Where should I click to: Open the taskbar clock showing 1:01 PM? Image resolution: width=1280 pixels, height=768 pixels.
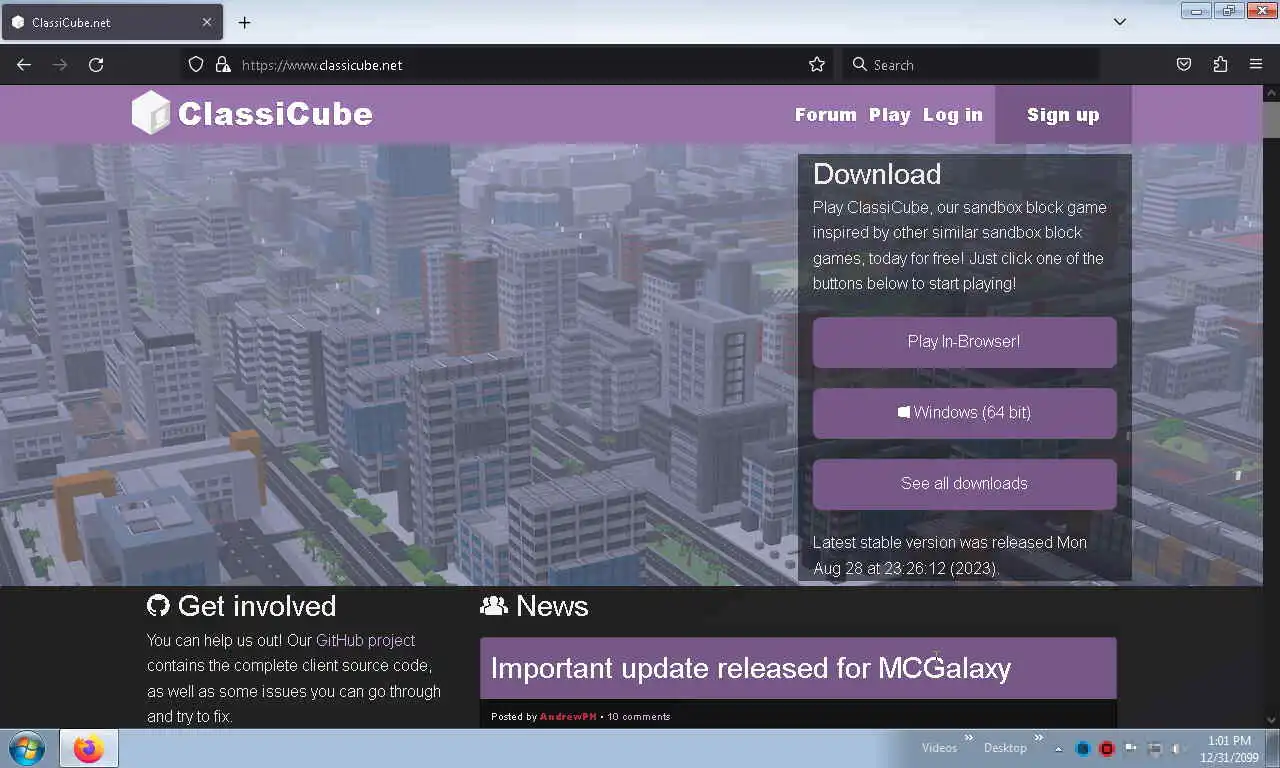[1229, 749]
